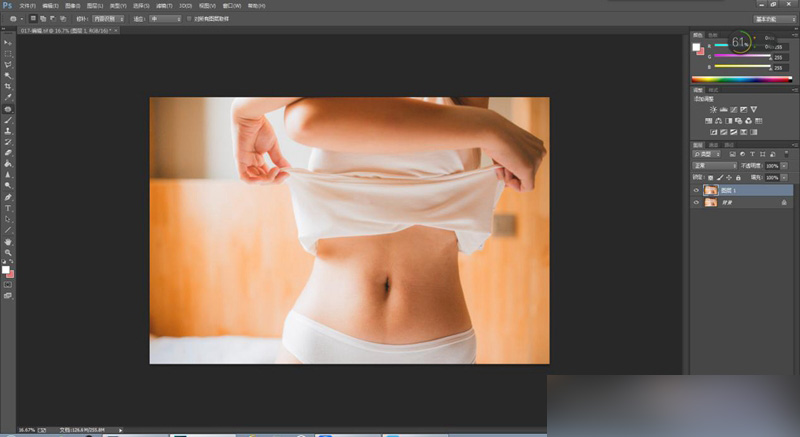Open the fill 100% dropdown arrow

[784, 177]
